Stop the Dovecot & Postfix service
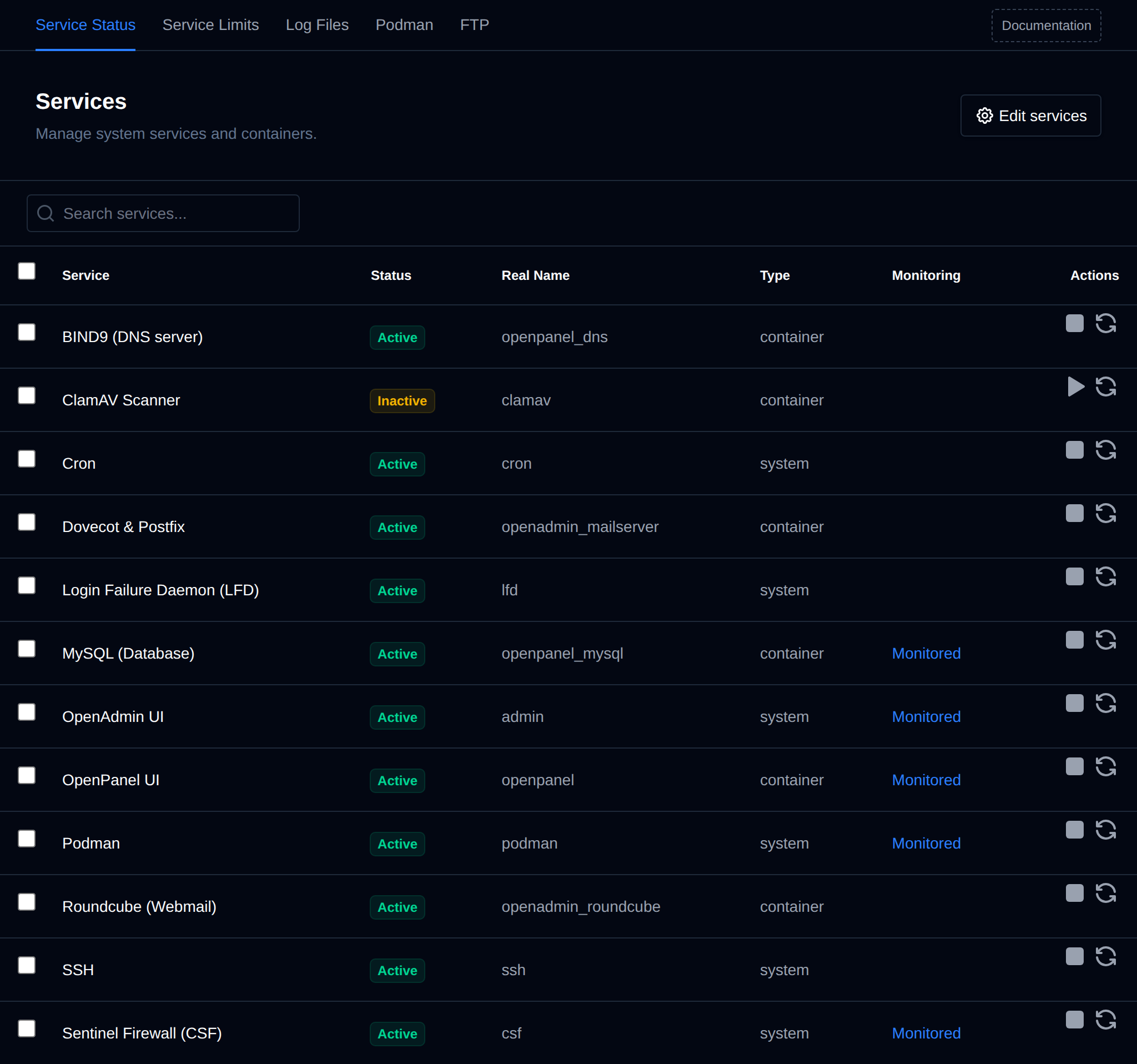The height and width of the screenshot is (1064, 1137). click(1075, 513)
